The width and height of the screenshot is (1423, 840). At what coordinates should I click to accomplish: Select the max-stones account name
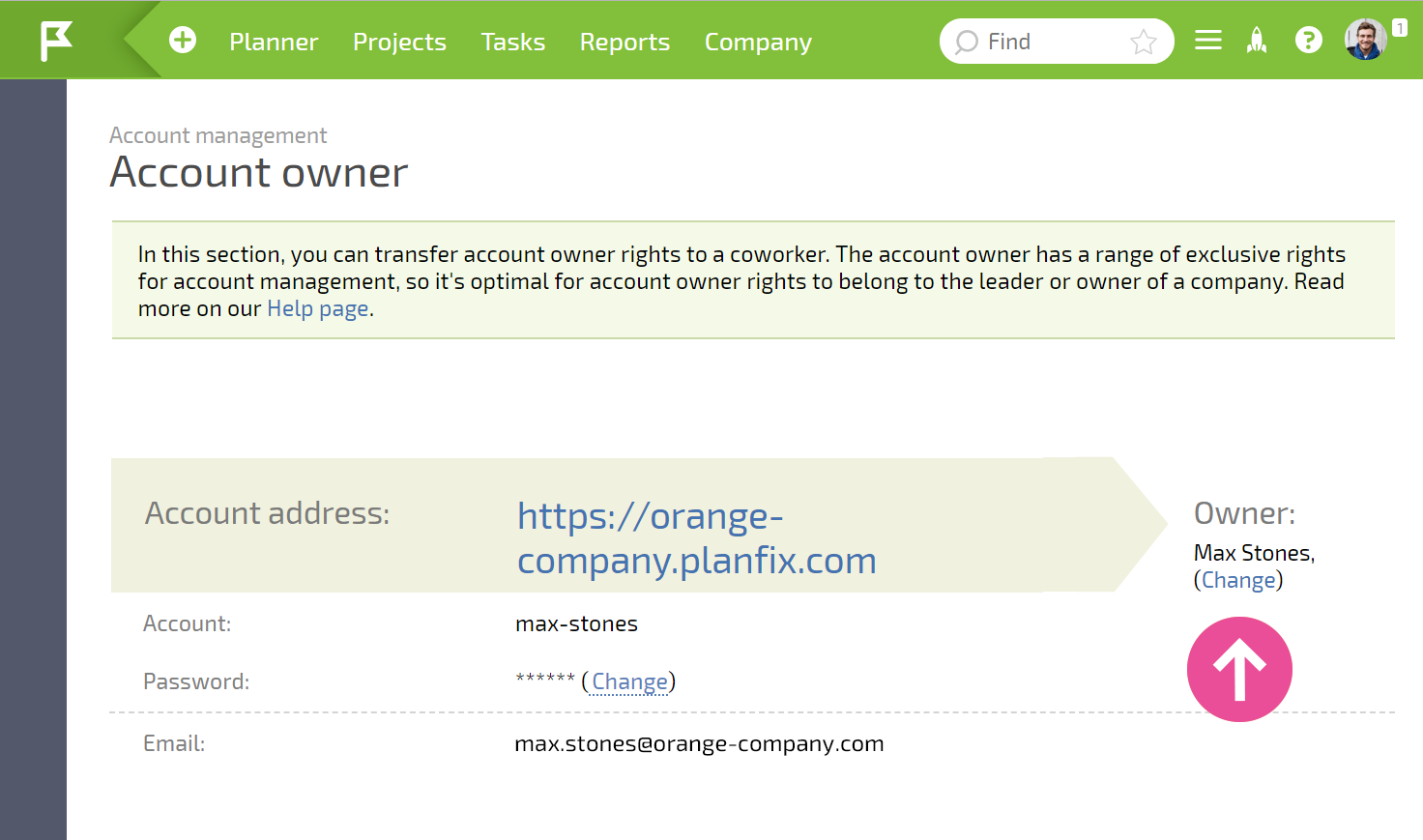point(576,623)
